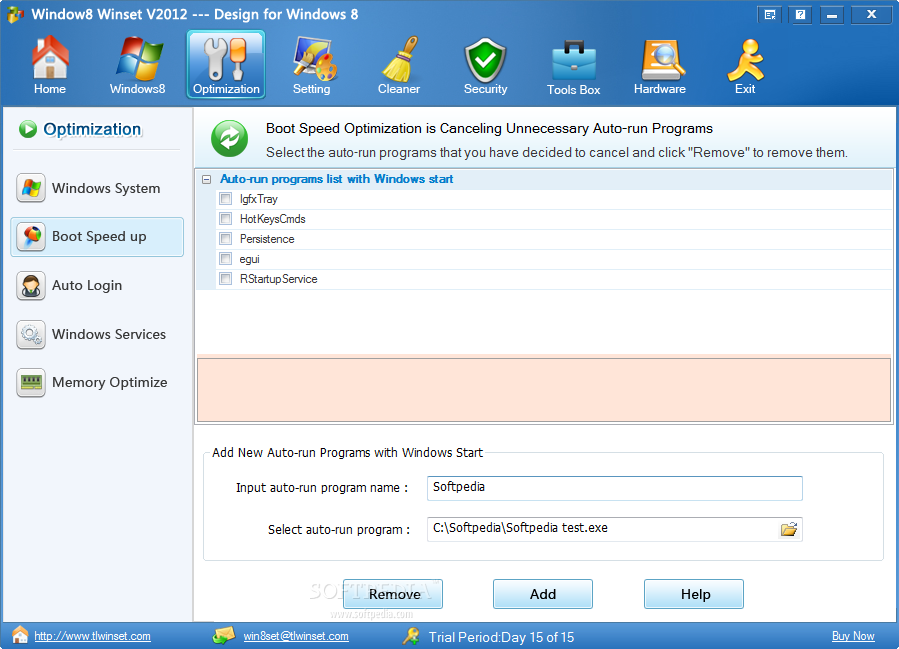Click the egui entry text

[249, 259]
